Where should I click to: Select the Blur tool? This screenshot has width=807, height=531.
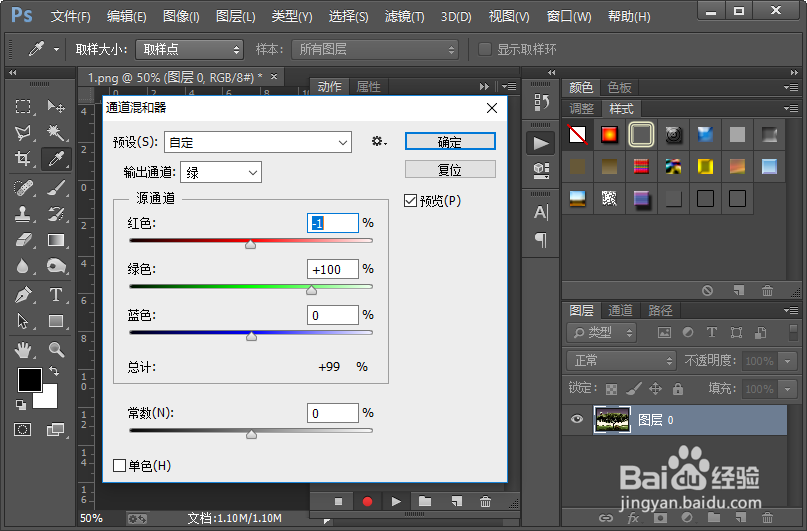coord(23,267)
